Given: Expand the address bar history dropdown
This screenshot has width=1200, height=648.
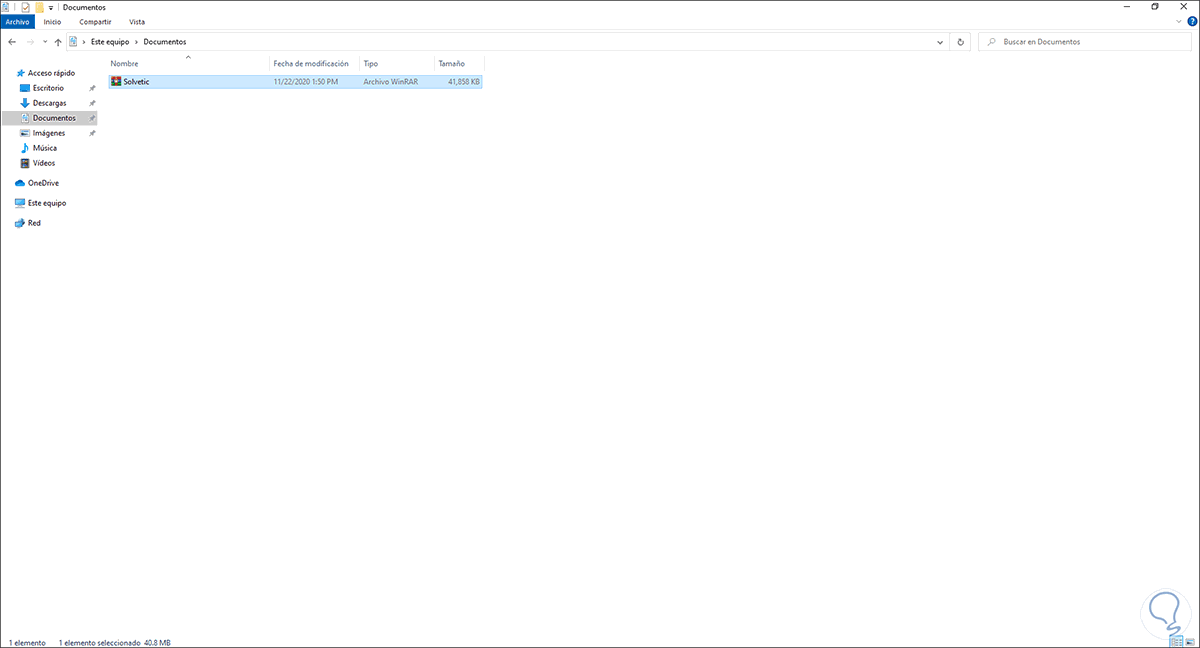Looking at the screenshot, I should (x=938, y=41).
